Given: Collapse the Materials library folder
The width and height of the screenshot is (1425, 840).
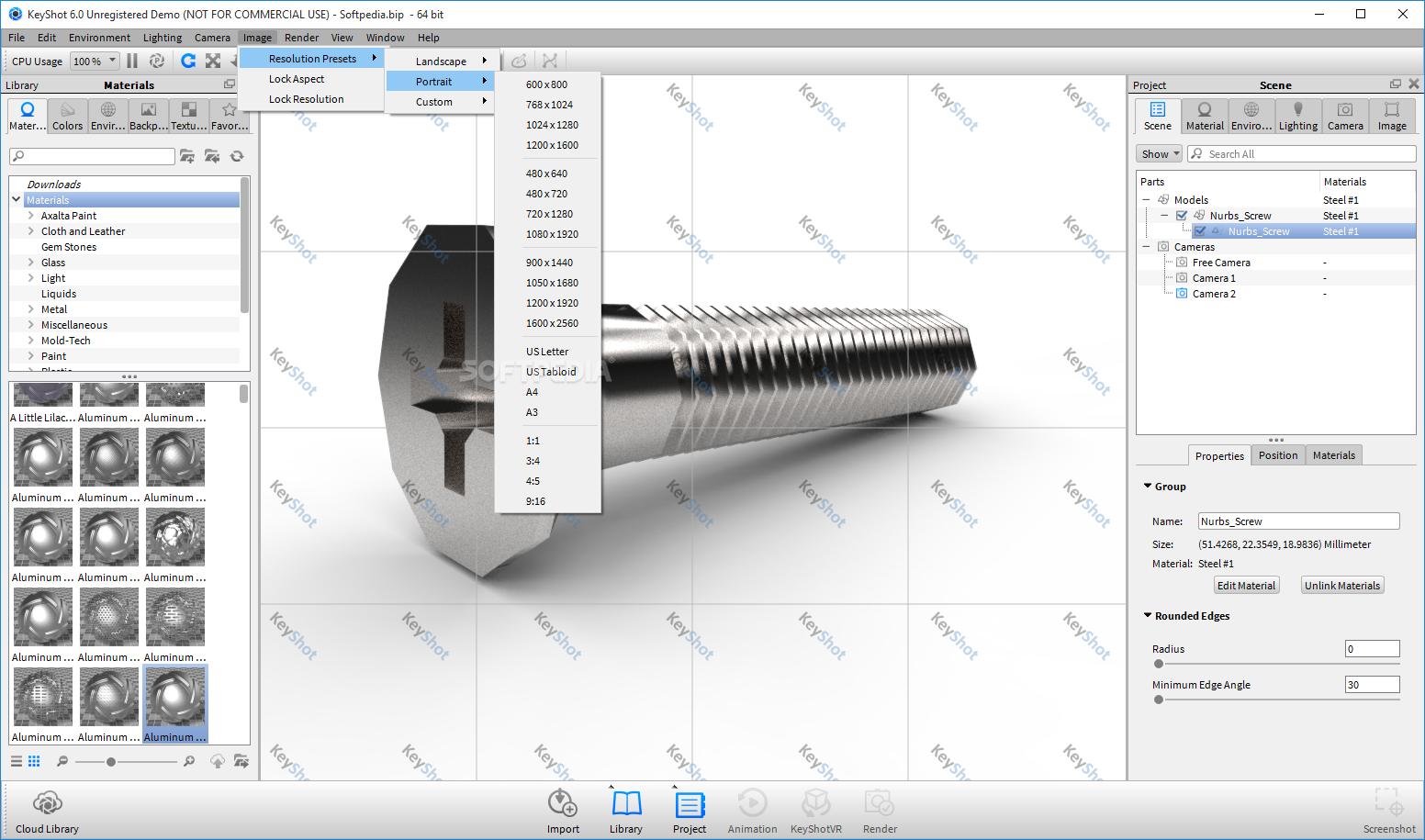Looking at the screenshot, I should tap(17, 199).
